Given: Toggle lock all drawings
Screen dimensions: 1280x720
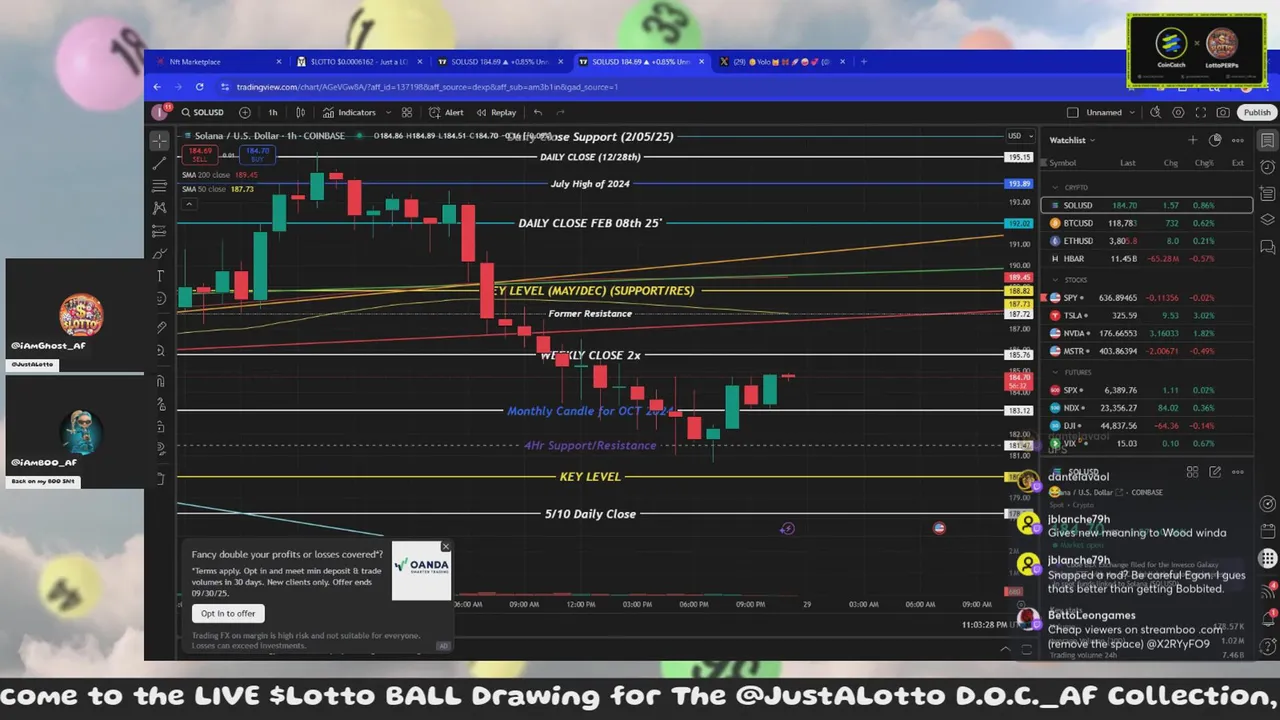Looking at the screenshot, I should point(160,427).
